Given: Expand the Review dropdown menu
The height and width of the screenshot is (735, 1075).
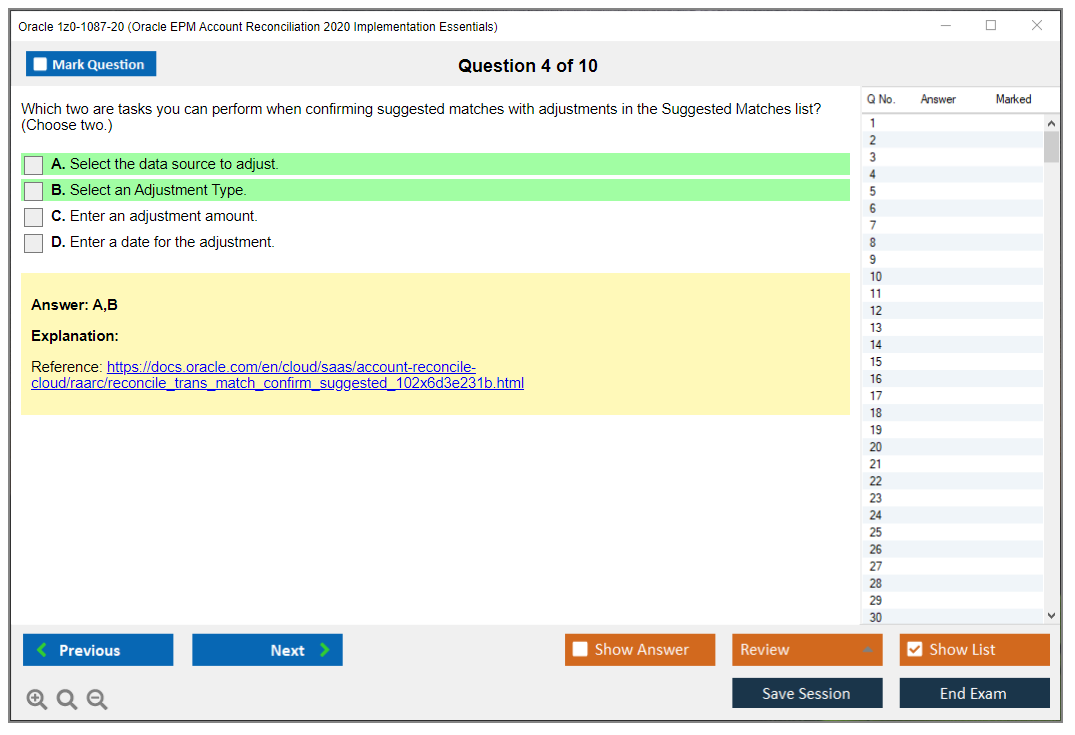Looking at the screenshot, I should [807, 650].
